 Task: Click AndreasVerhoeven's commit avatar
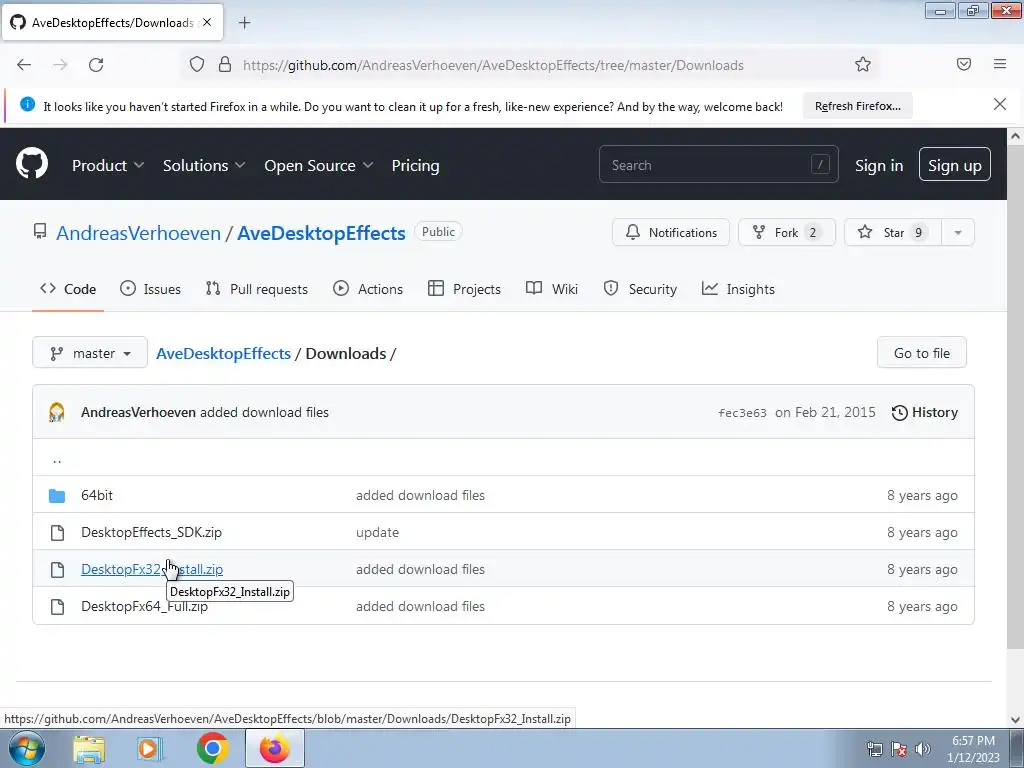(x=57, y=412)
